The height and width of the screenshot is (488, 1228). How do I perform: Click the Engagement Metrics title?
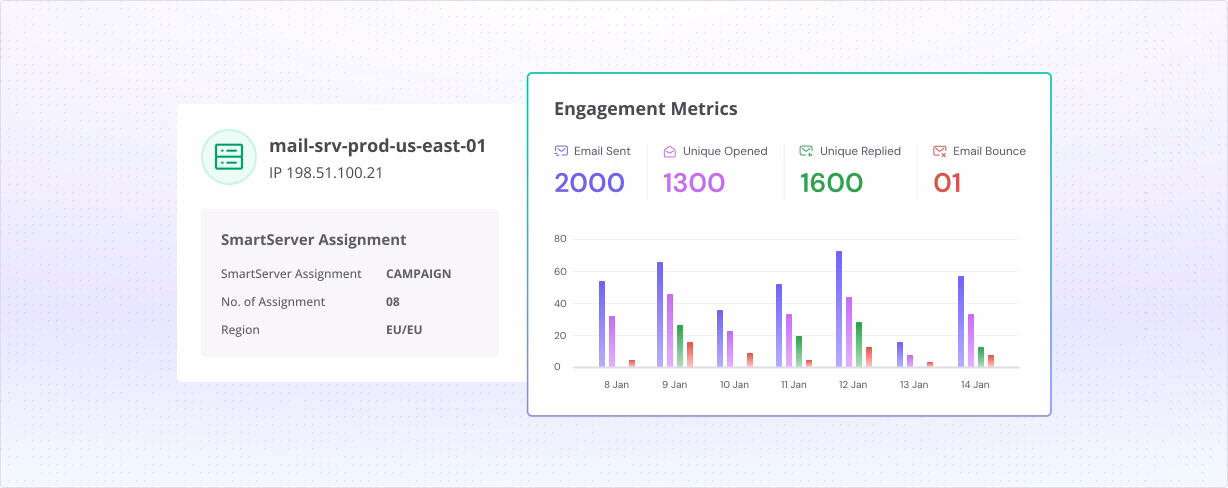click(645, 109)
